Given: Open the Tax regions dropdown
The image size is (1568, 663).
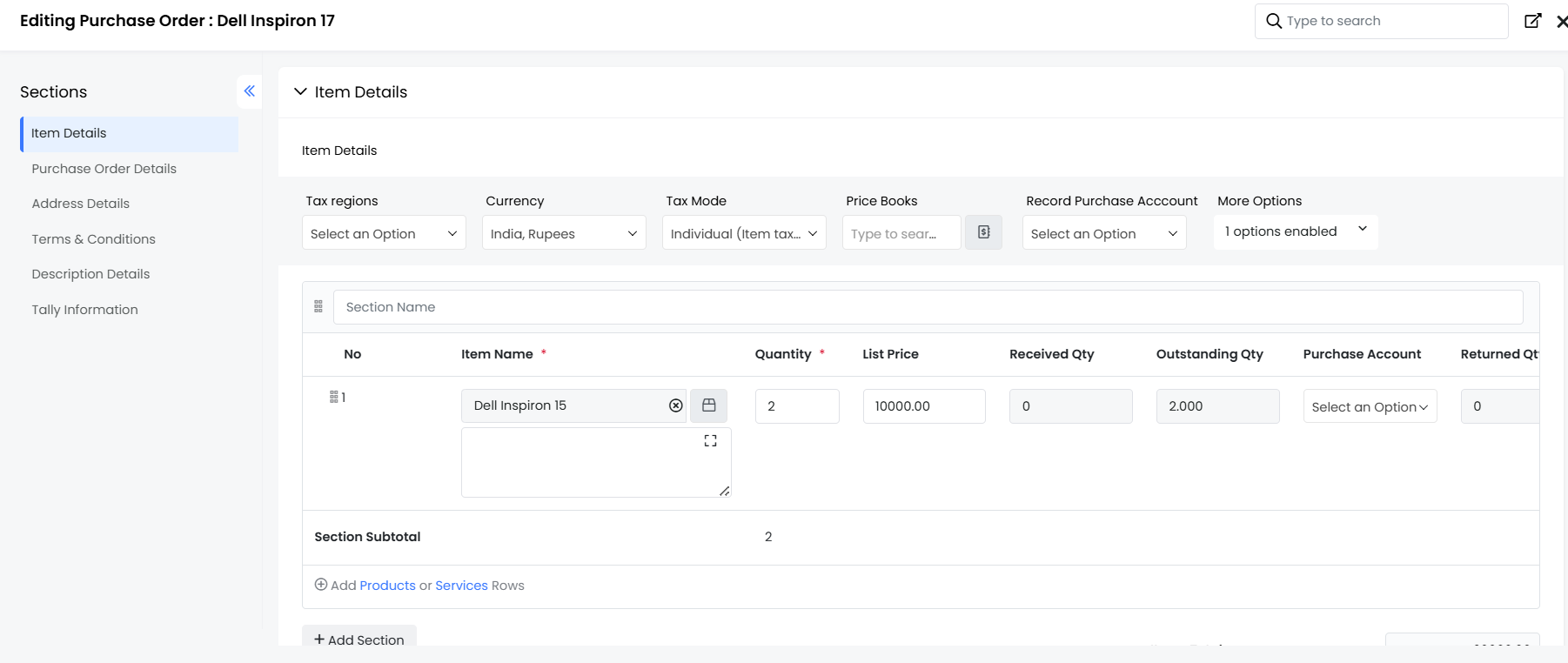Looking at the screenshot, I should [x=384, y=233].
